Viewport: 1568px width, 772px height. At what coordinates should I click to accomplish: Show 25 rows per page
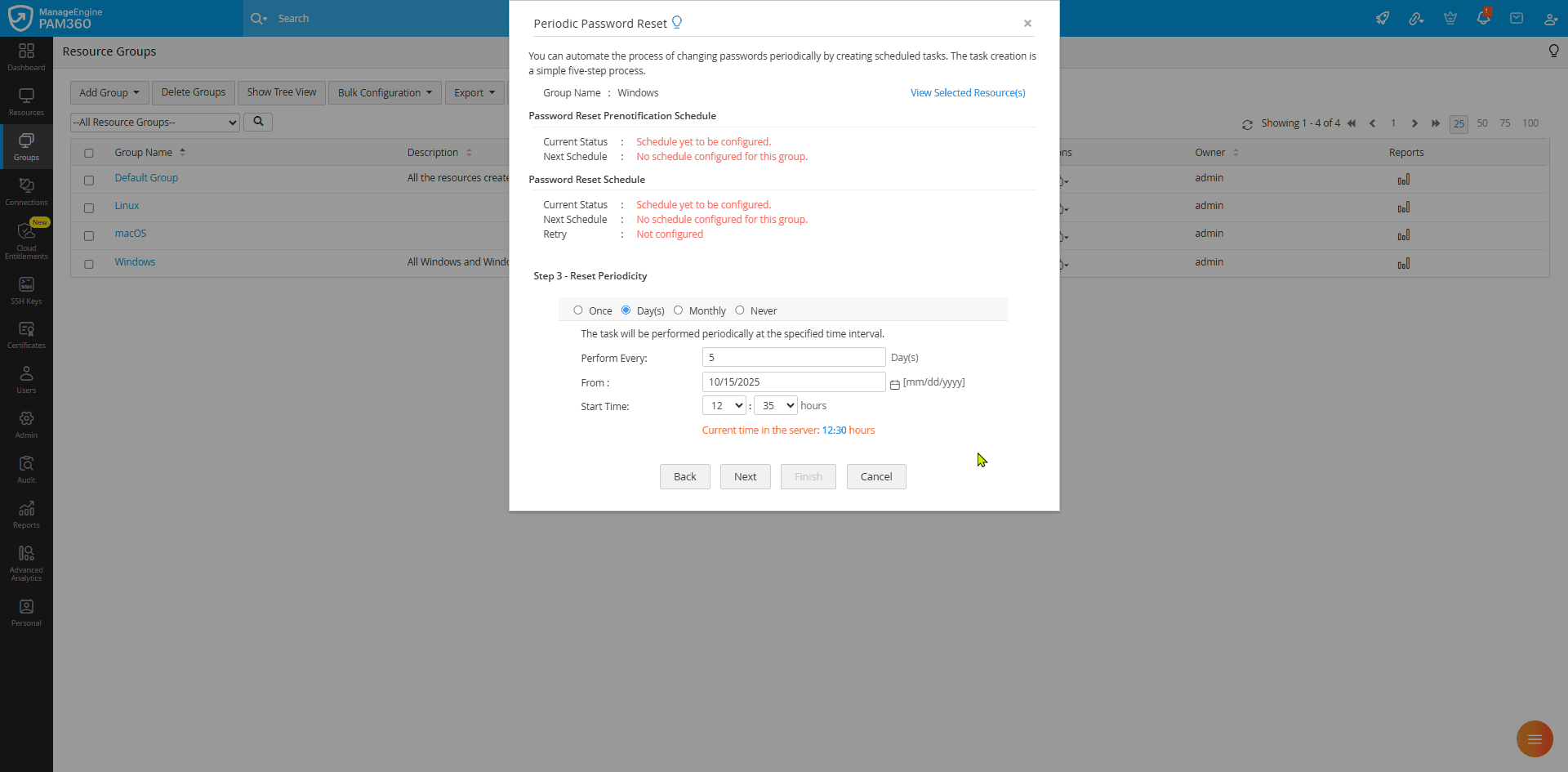pyautogui.click(x=1459, y=123)
